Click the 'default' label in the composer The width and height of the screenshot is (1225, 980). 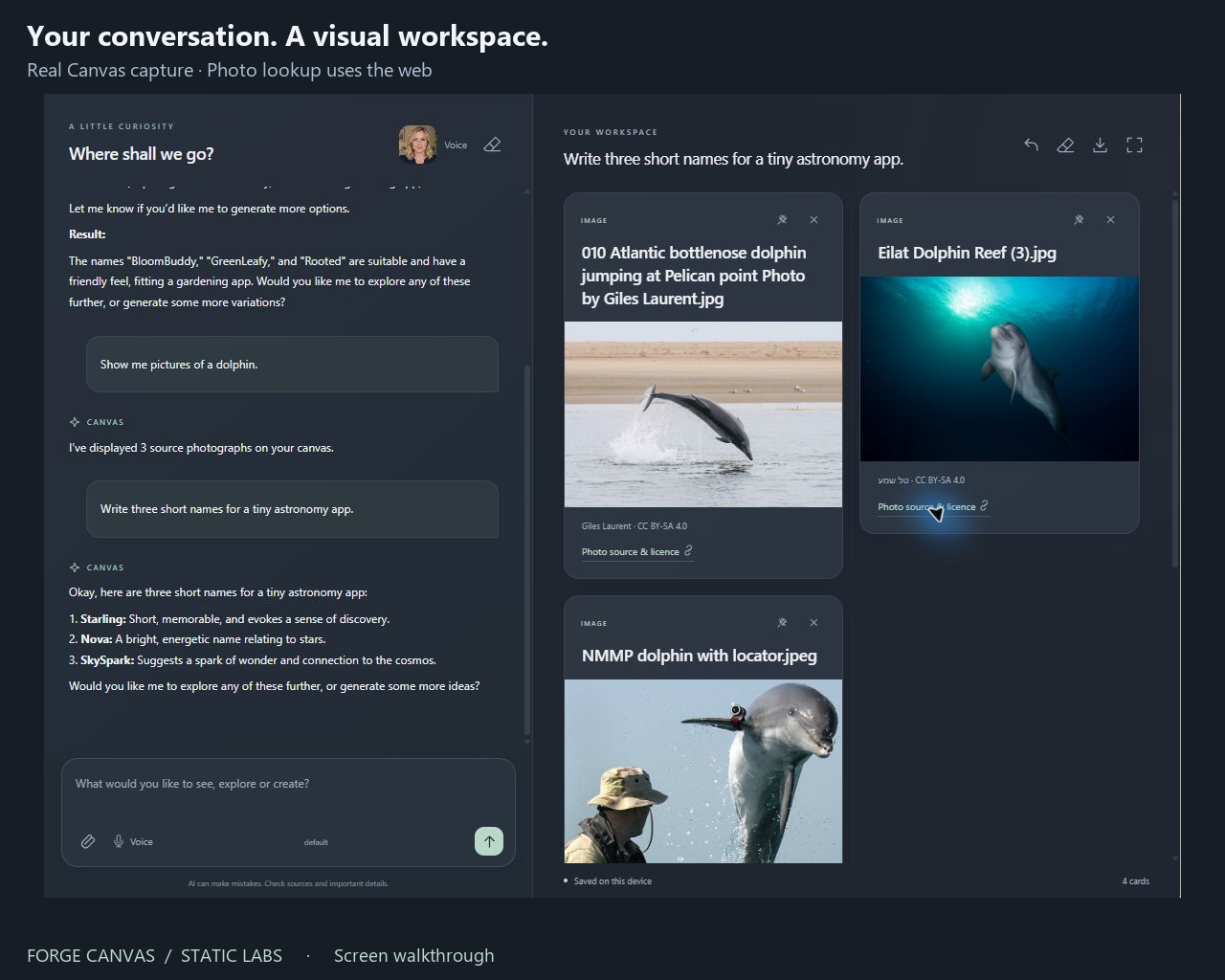(x=316, y=842)
